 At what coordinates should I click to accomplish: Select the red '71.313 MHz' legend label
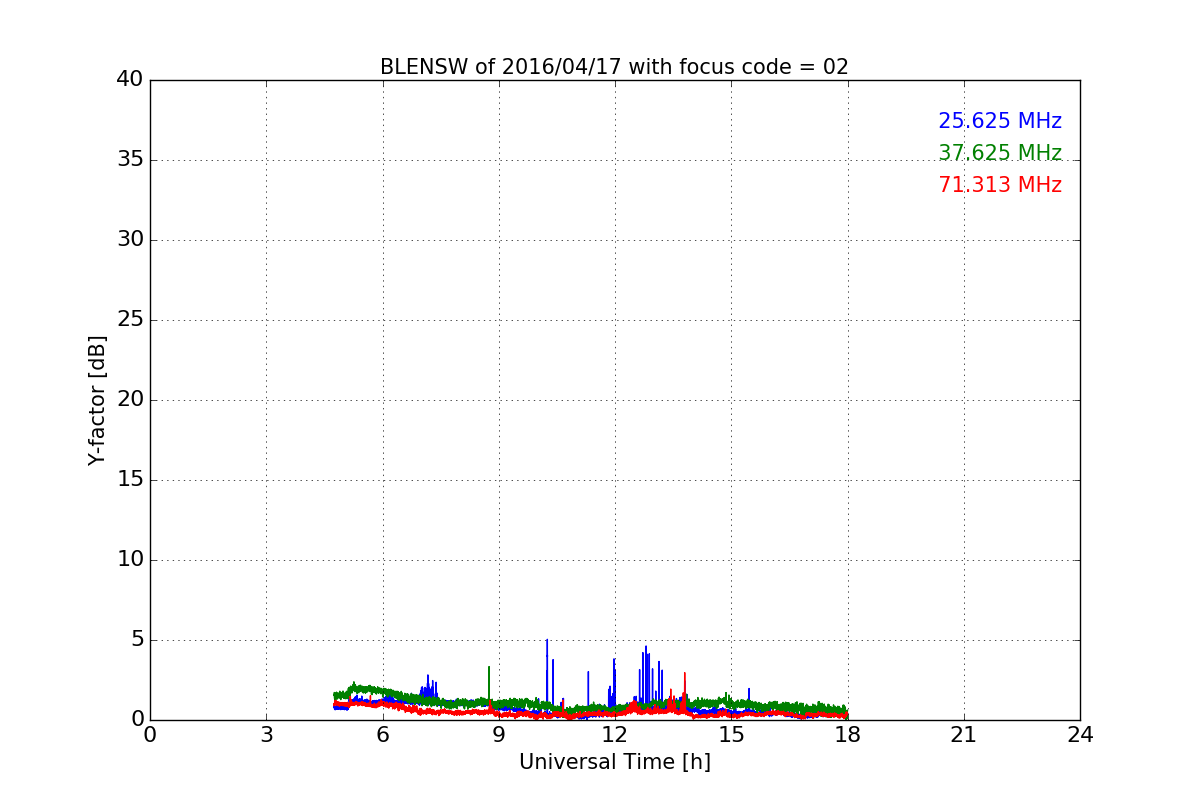[1000, 185]
